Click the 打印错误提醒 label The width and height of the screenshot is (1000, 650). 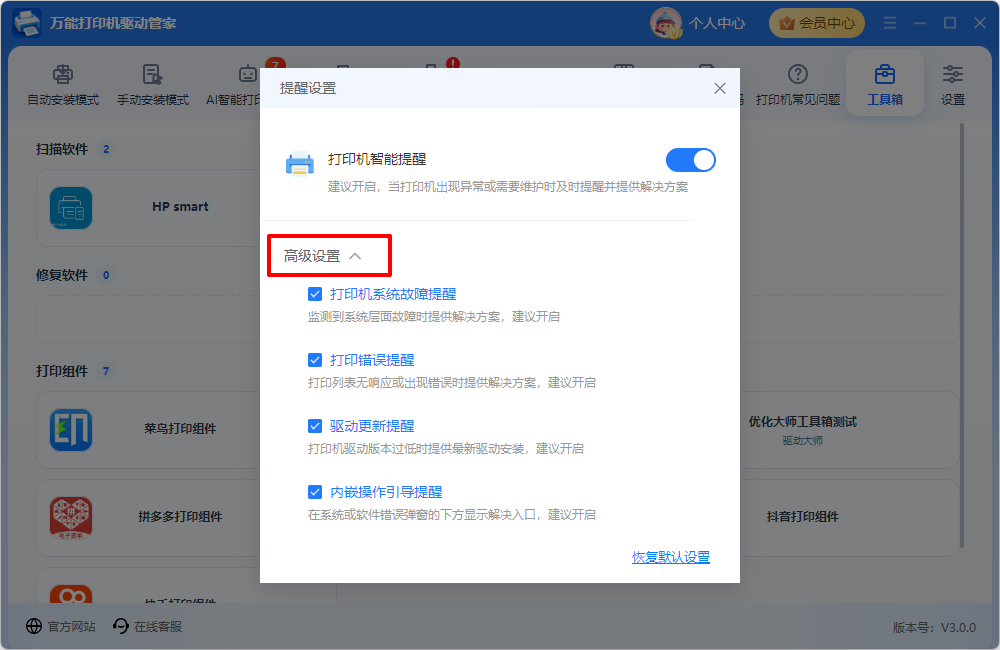pyautogui.click(x=372, y=360)
